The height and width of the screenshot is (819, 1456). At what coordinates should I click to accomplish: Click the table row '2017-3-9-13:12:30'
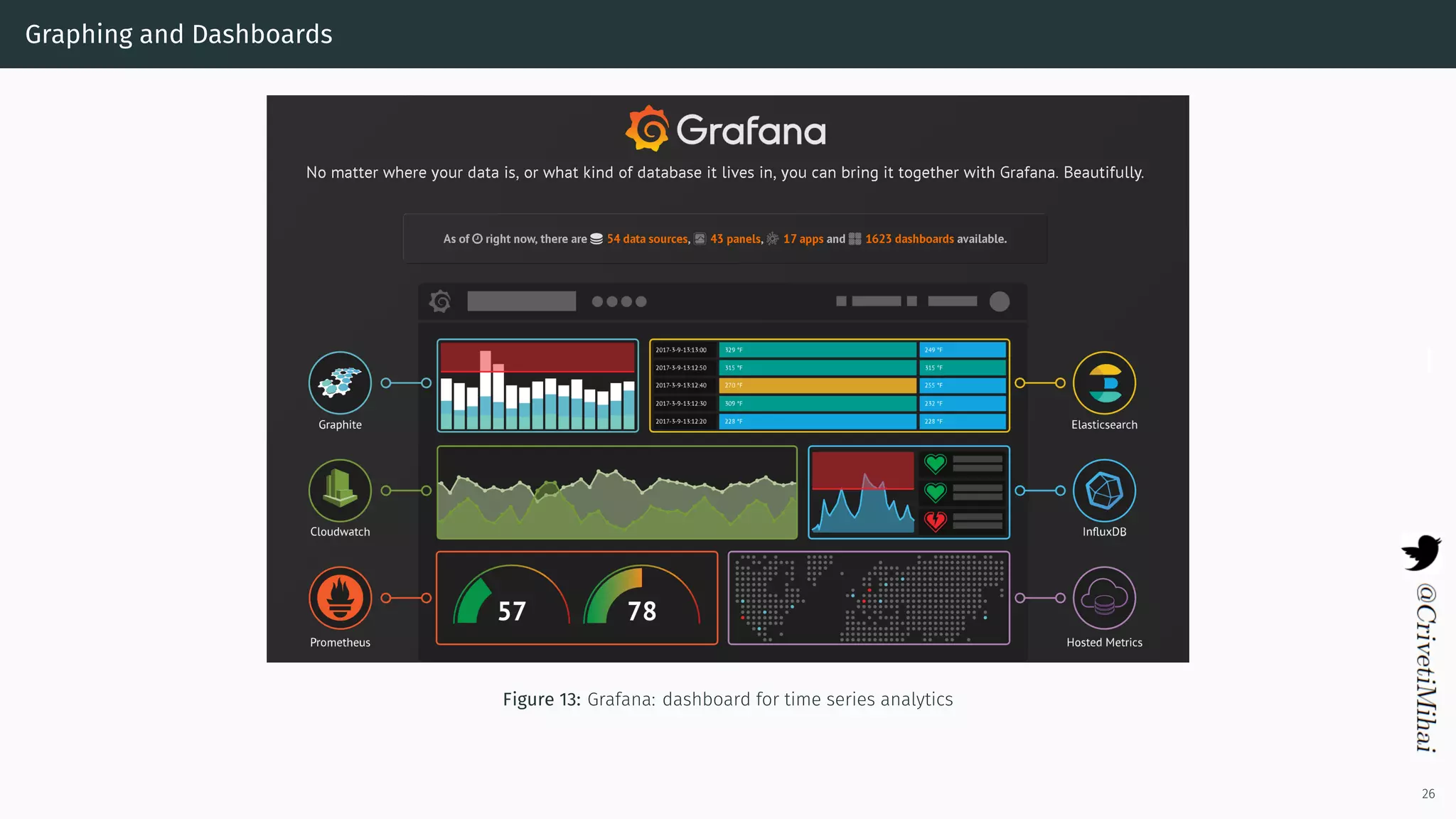tap(830, 403)
